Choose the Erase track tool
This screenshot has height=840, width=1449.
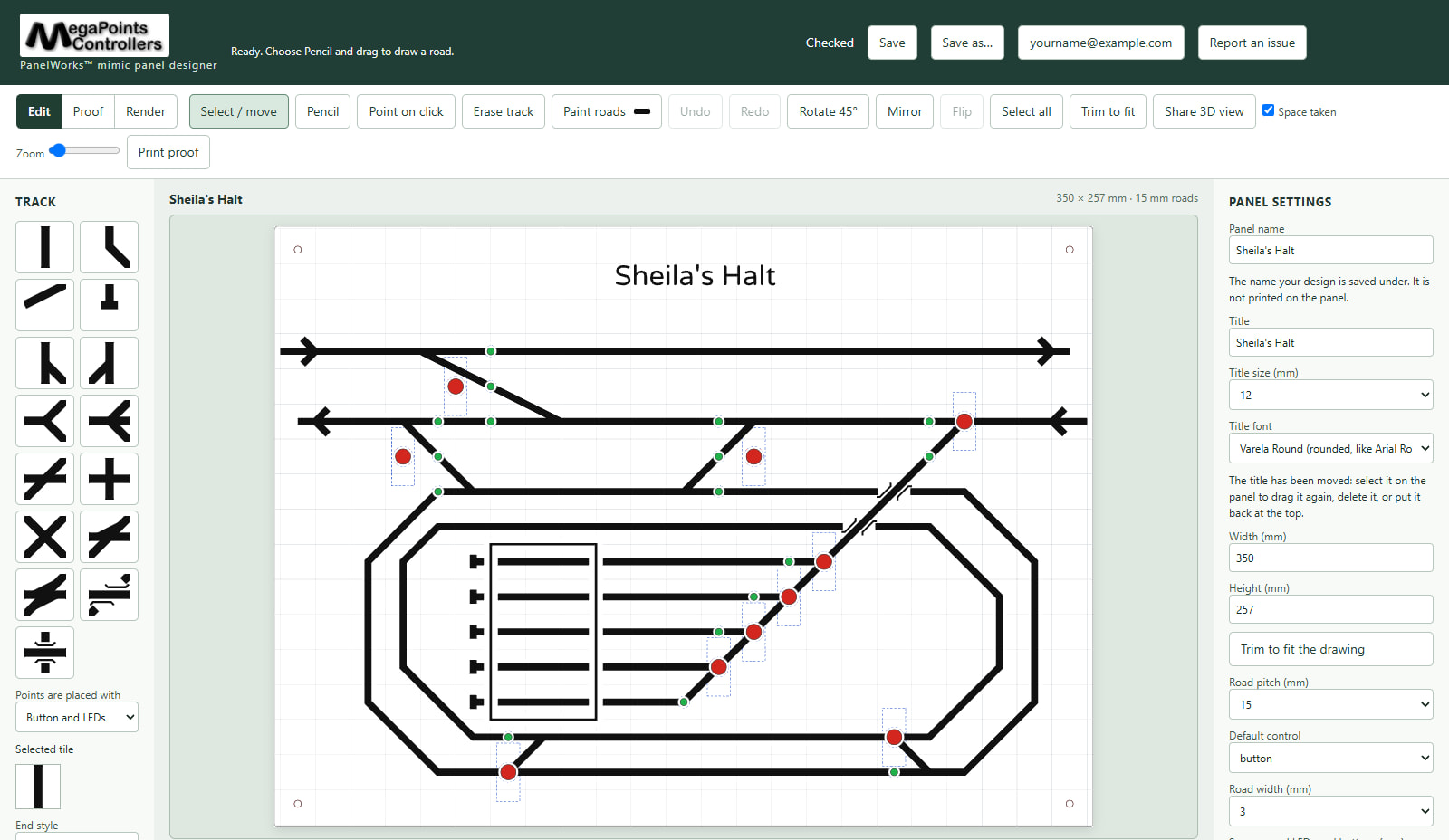504,111
